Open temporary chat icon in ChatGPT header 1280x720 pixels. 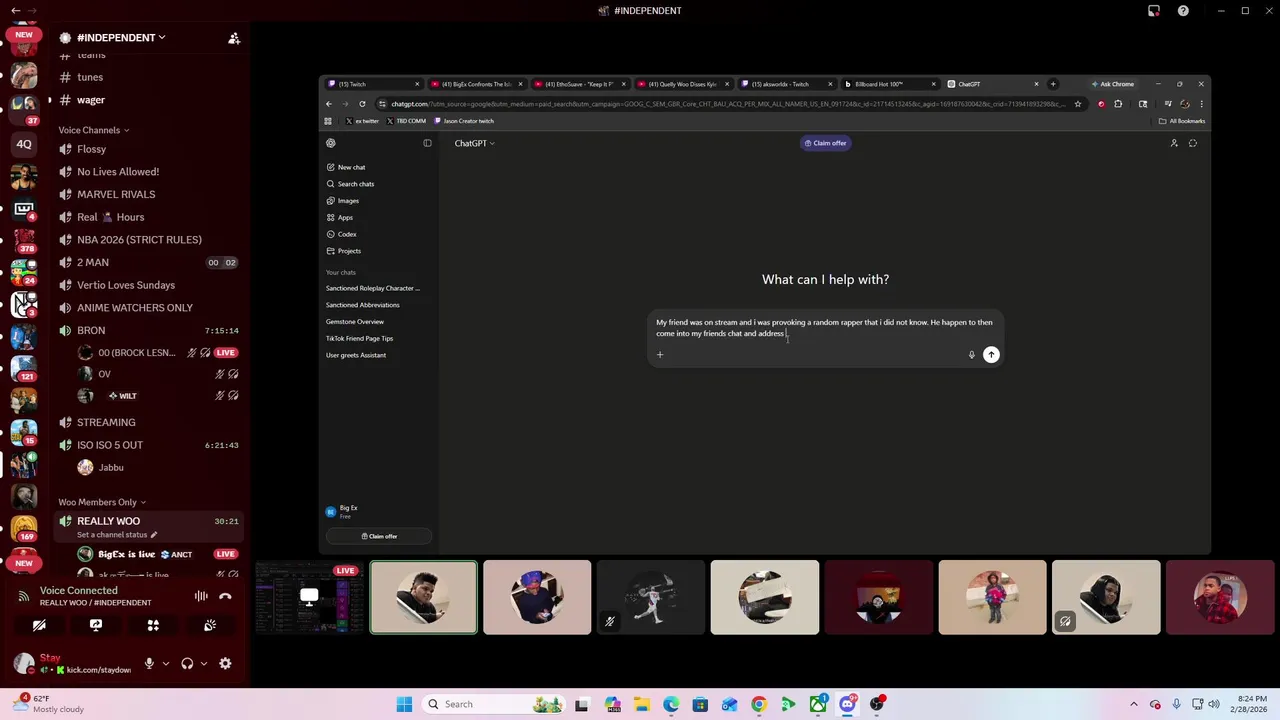point(1193,143)
